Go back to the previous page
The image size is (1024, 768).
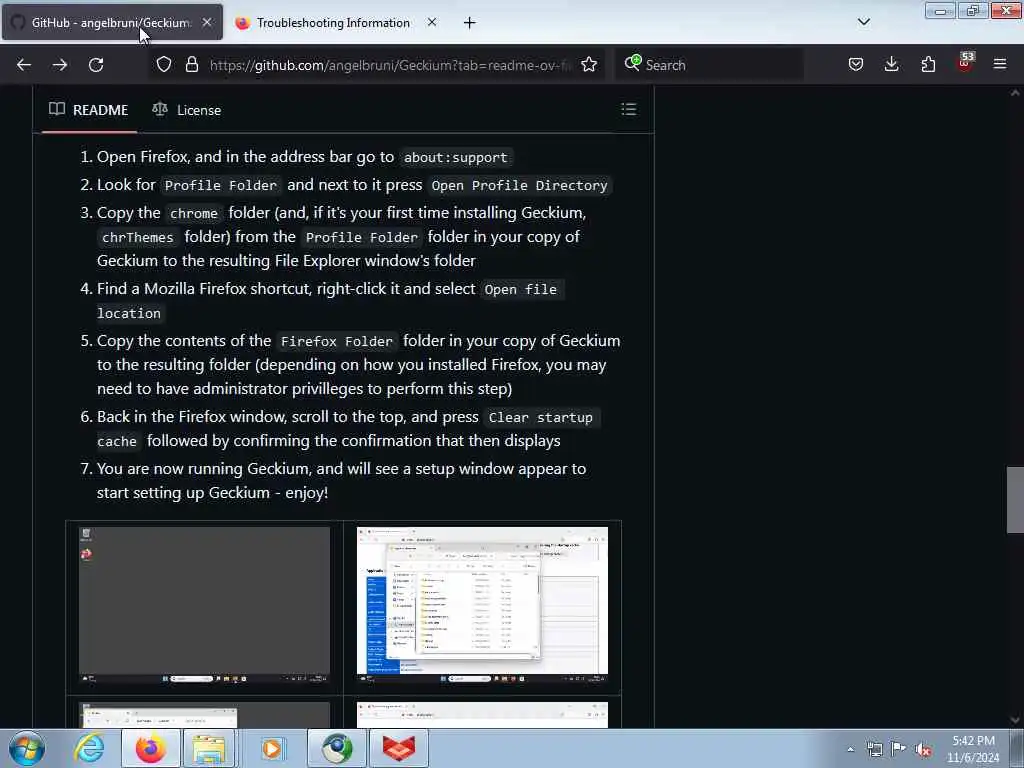point(24,65)
